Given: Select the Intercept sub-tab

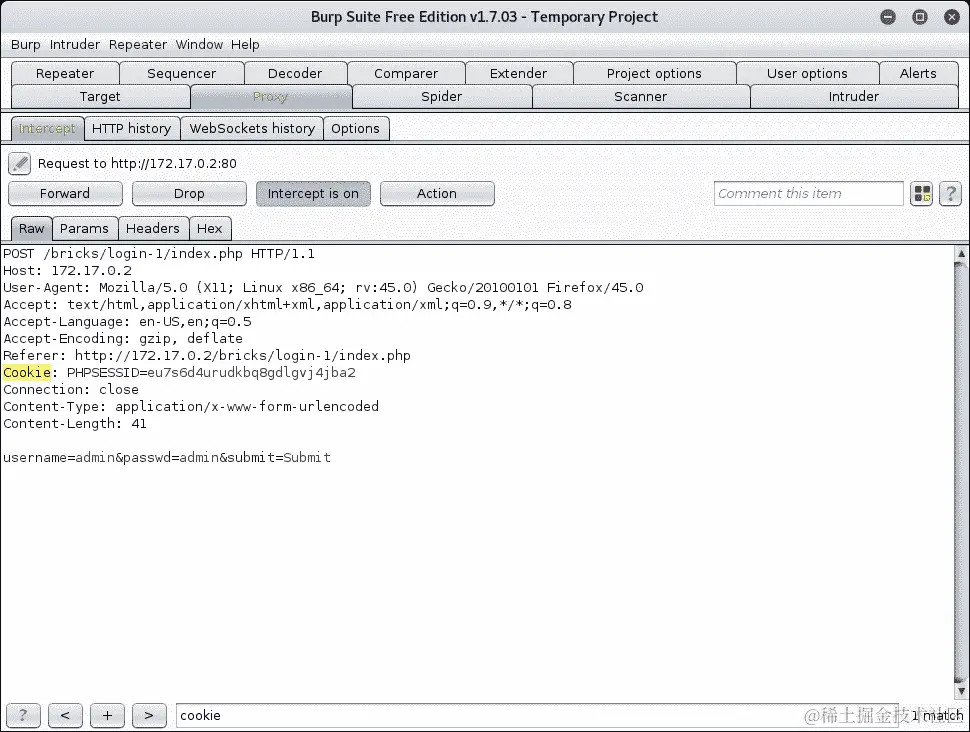Looking at the screenshot, I should [x=48, y=129].
